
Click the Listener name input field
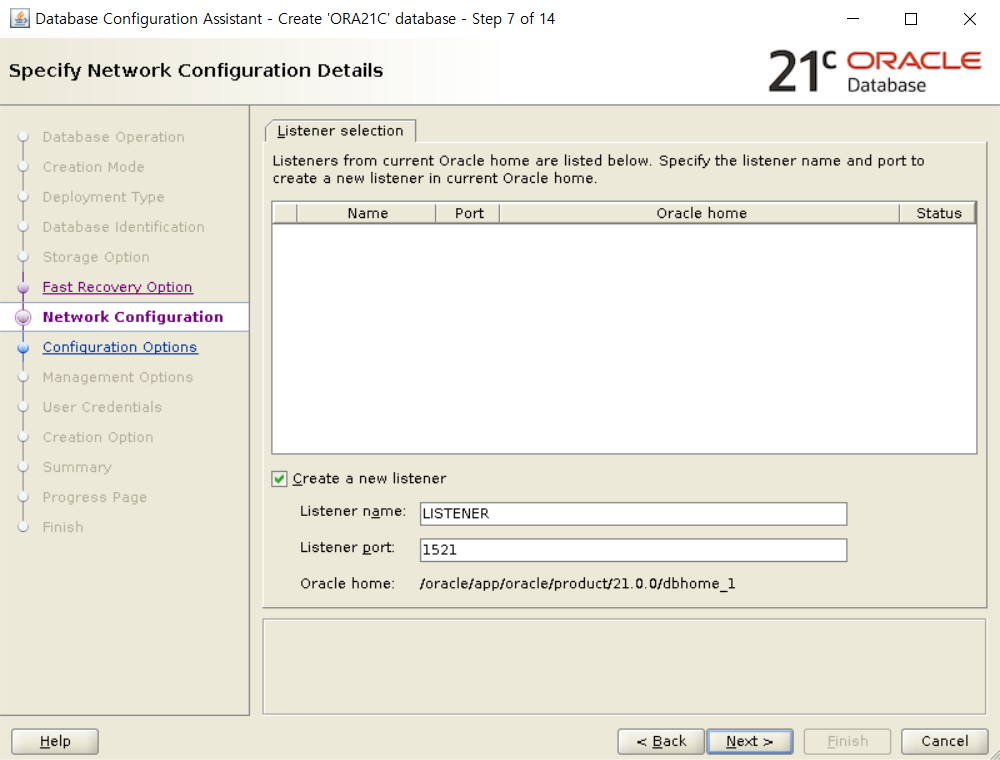click(633, 514)
